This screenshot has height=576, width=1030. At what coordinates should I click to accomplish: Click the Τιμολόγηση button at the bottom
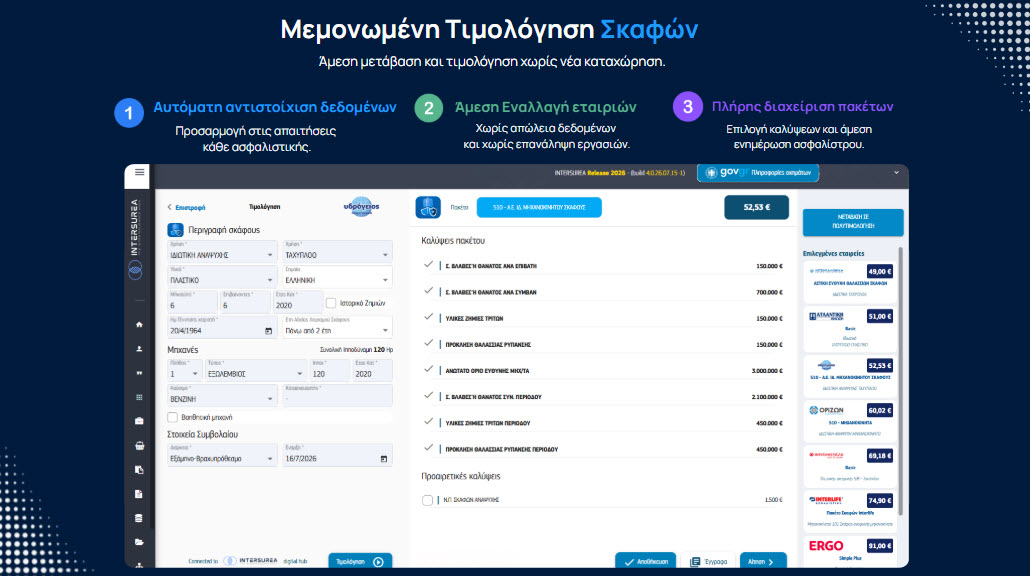tap(360, 562)
